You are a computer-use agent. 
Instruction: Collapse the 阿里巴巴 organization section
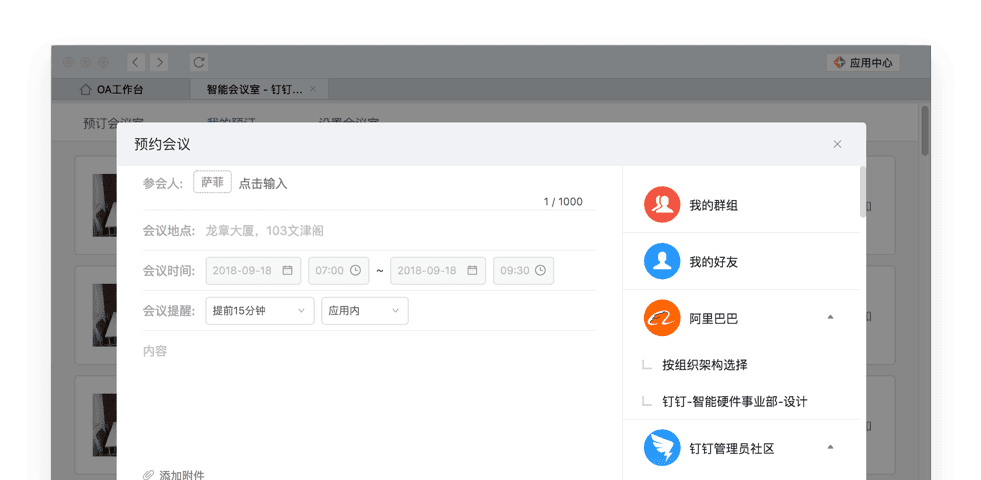830,318
